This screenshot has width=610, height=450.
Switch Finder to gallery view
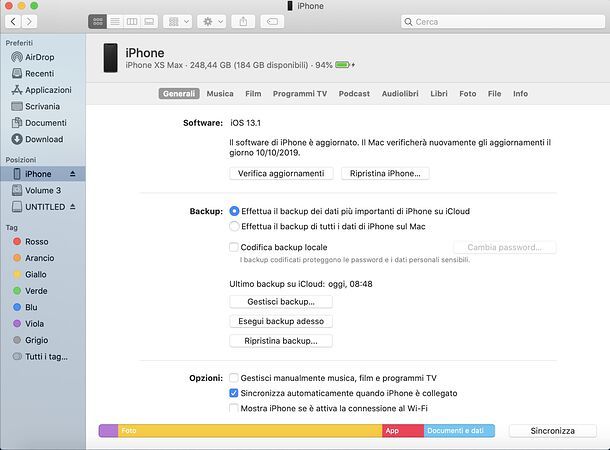149,21
